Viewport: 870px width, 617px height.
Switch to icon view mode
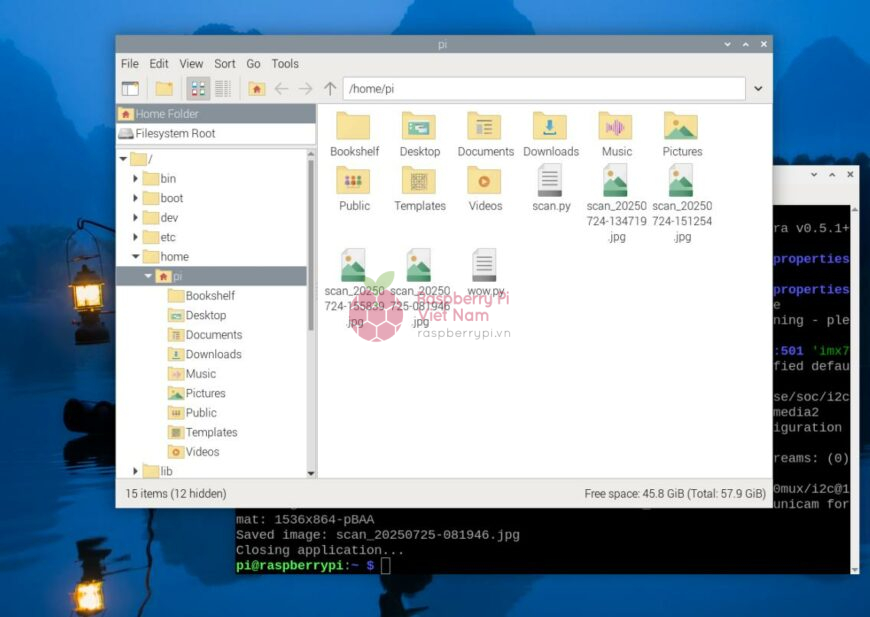(198, 89)
